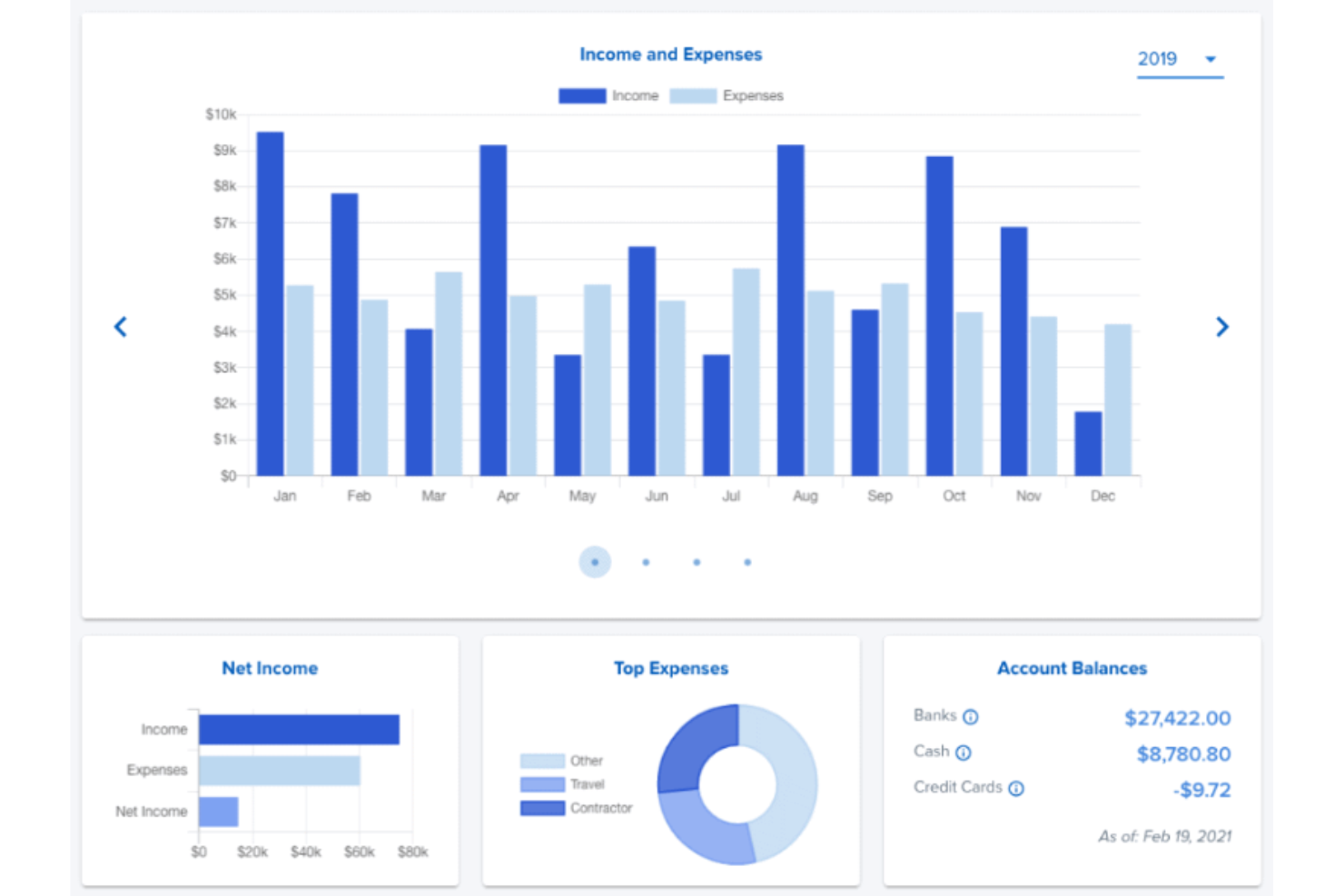The height and width of the screenshot is (896, 1344).
Task: Click the negative Credit Cards balance -$9.72
Action: tap(1201, 790)
